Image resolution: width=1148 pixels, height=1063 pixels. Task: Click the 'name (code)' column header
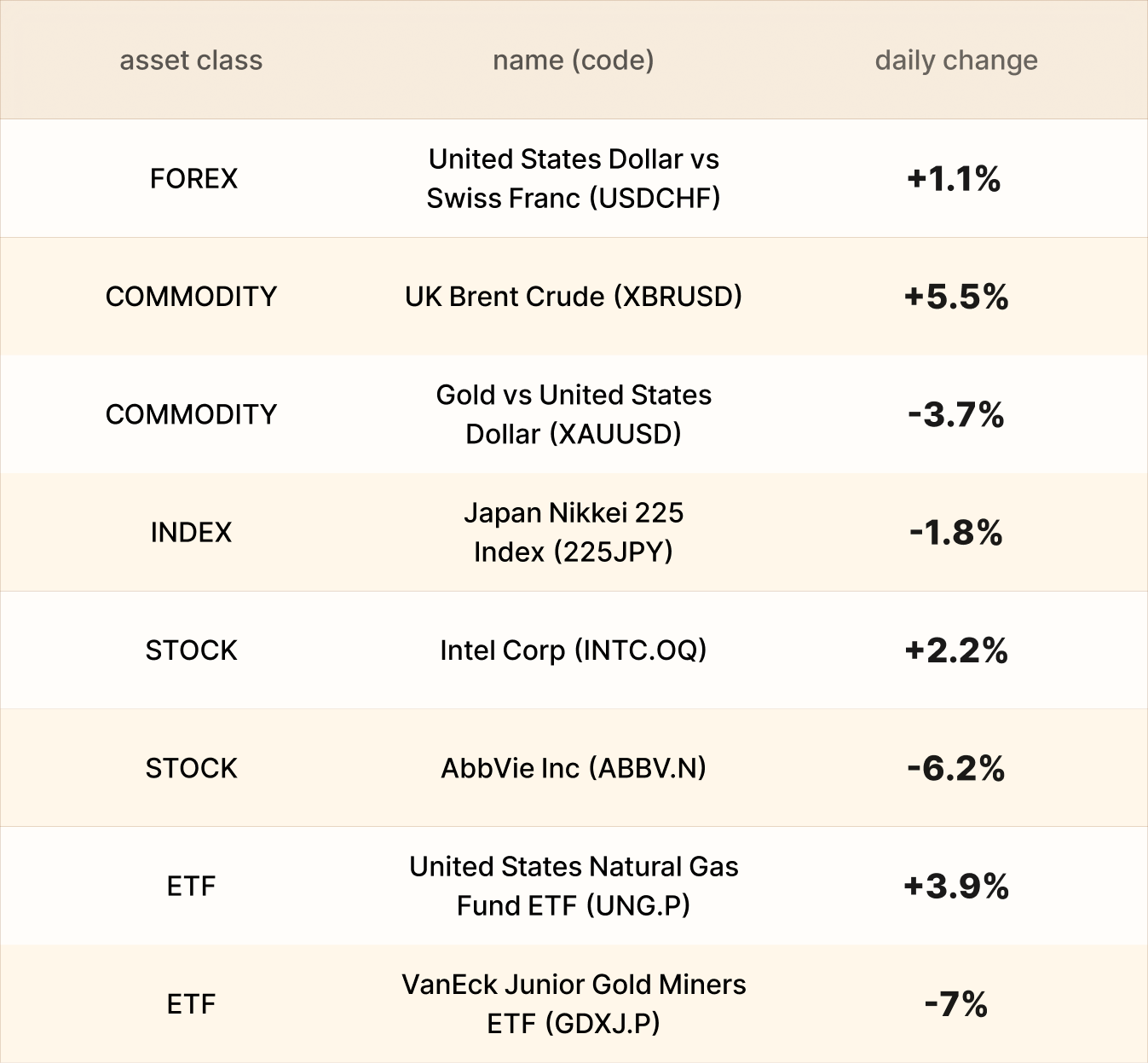[573, 61]
